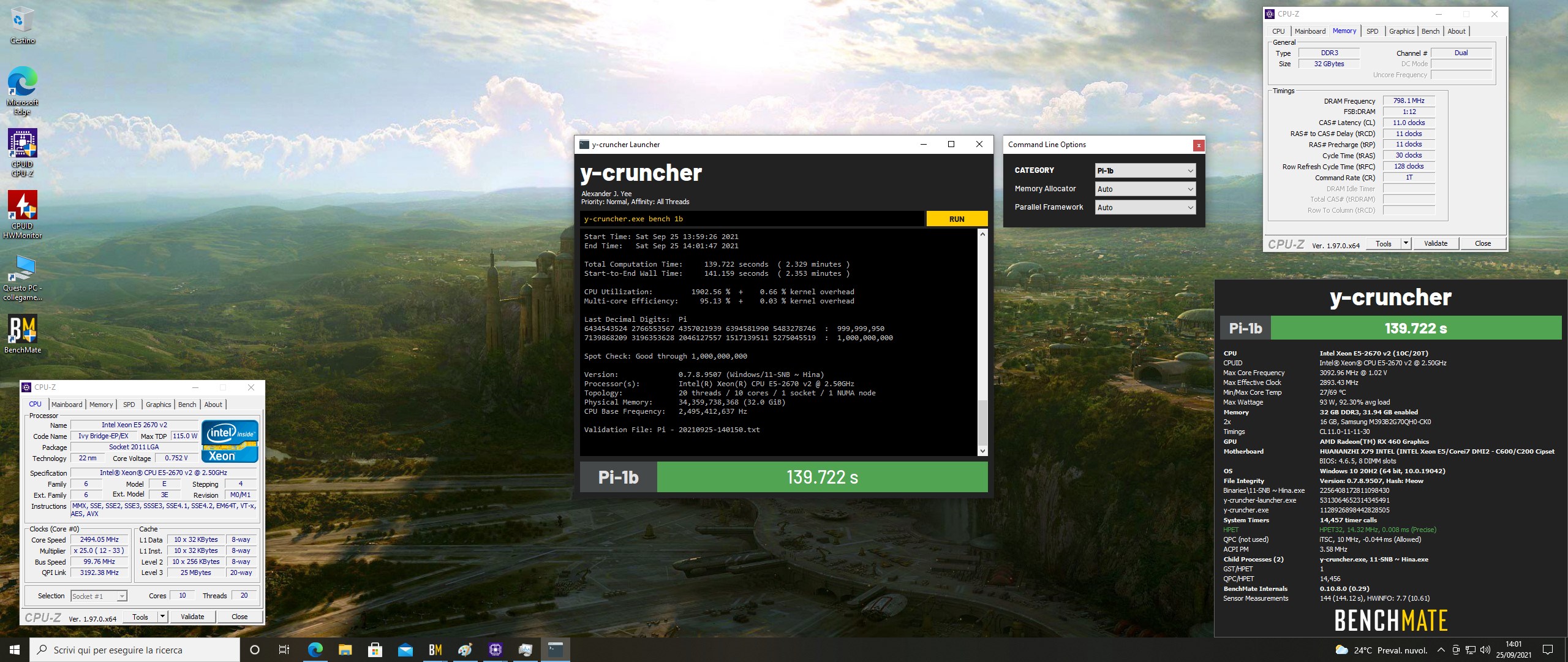This screenshot has height=662, width=1568.
Task: Click Close in lower CPU-Z window
Action: (239, 617)
